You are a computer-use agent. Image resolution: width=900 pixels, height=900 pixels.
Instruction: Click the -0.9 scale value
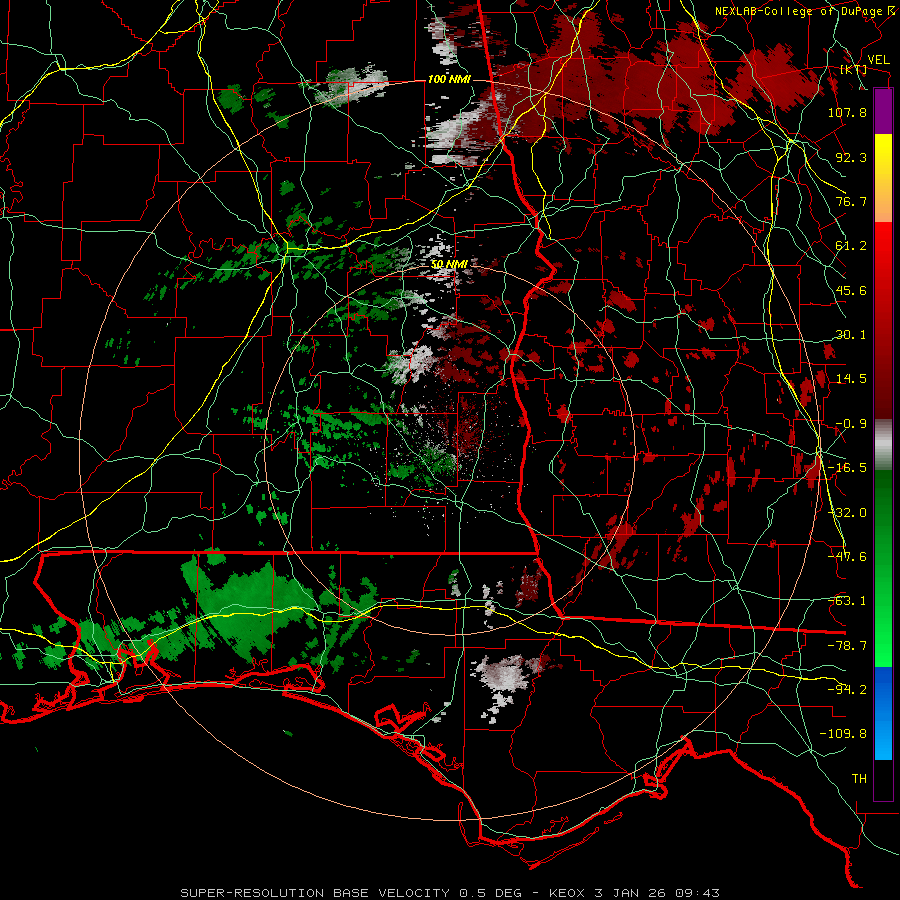click(851, 424)
